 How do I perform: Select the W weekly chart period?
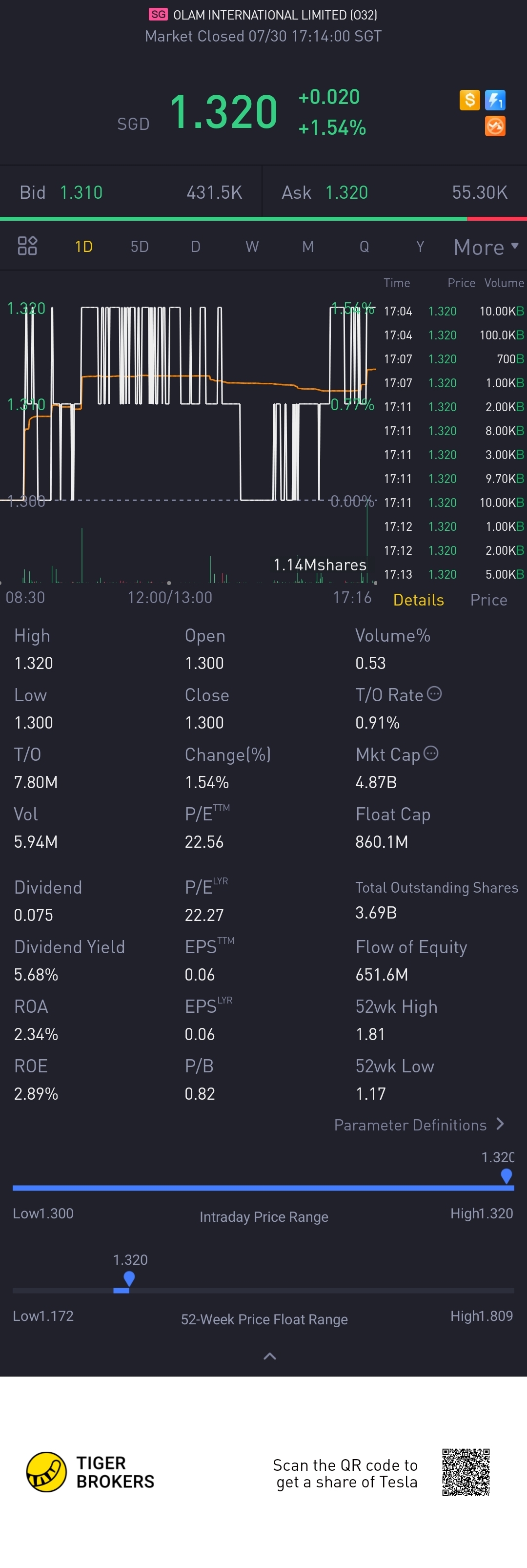(252, 247)
